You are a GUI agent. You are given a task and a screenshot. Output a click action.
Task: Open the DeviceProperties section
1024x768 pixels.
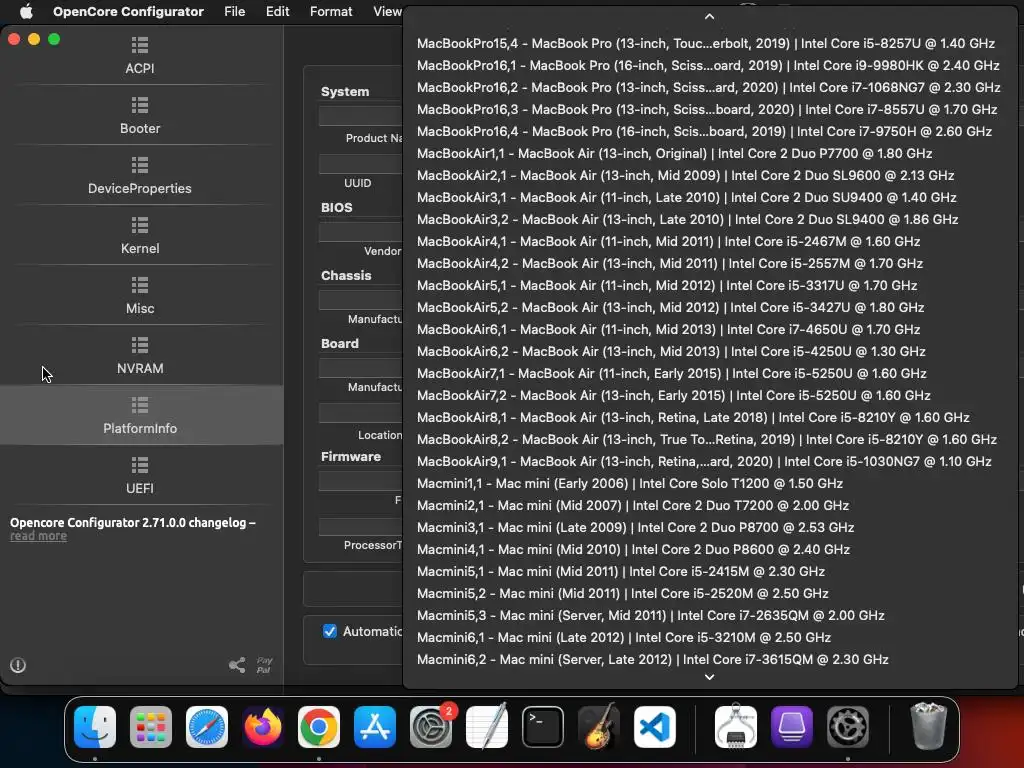[140, 176]
